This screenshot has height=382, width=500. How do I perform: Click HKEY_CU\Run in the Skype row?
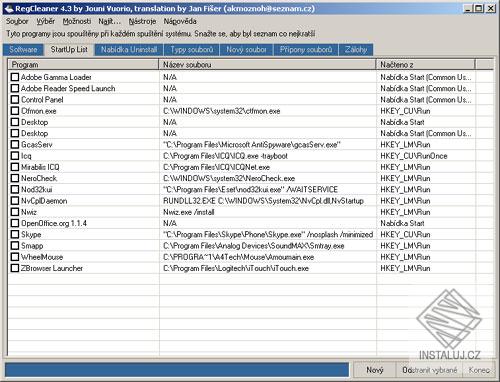click(405, 235)
